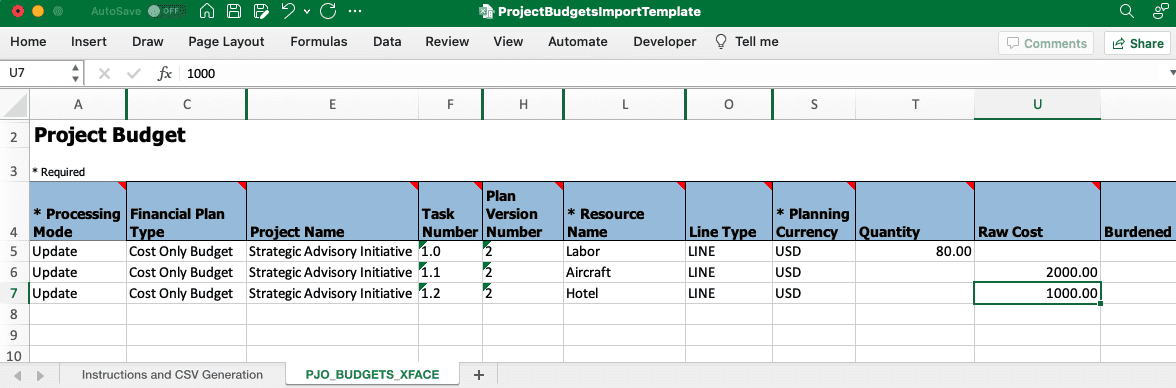Click the '* Planning Currency' header cell

[x=814, y=211]
